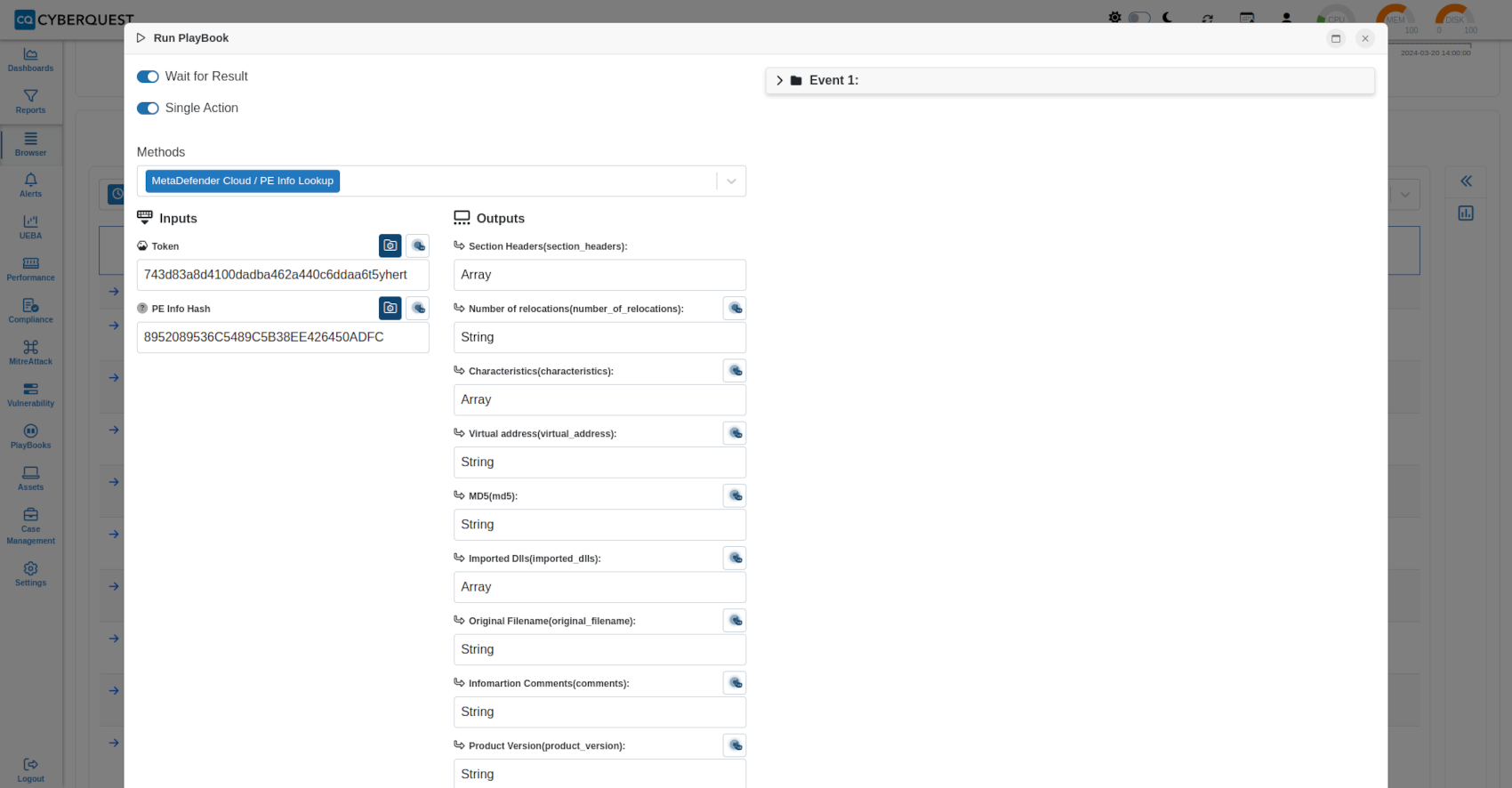1512x788 pixels.
Task: Click the Token link-variable icon
Action: pos(418,245)
